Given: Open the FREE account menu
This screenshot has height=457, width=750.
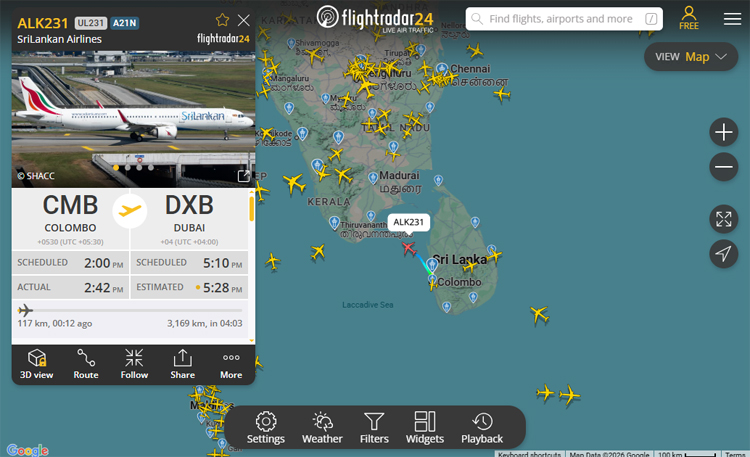Looking at the screenshot, I should pos(689,18).
